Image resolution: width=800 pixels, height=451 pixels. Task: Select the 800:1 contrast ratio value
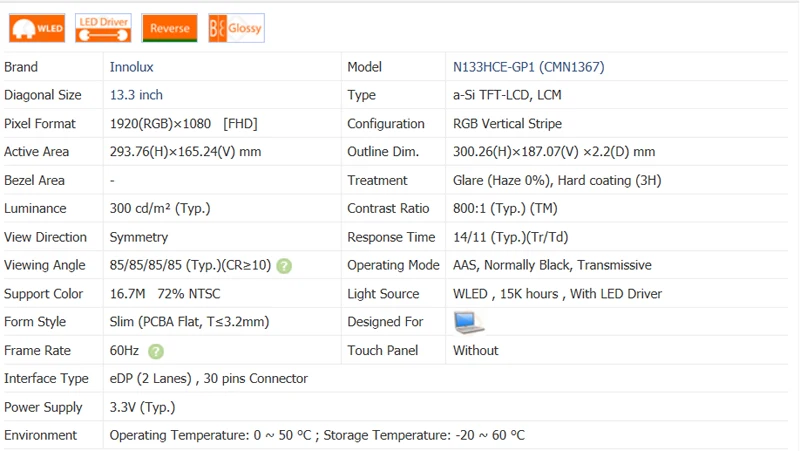pos(505,208)
